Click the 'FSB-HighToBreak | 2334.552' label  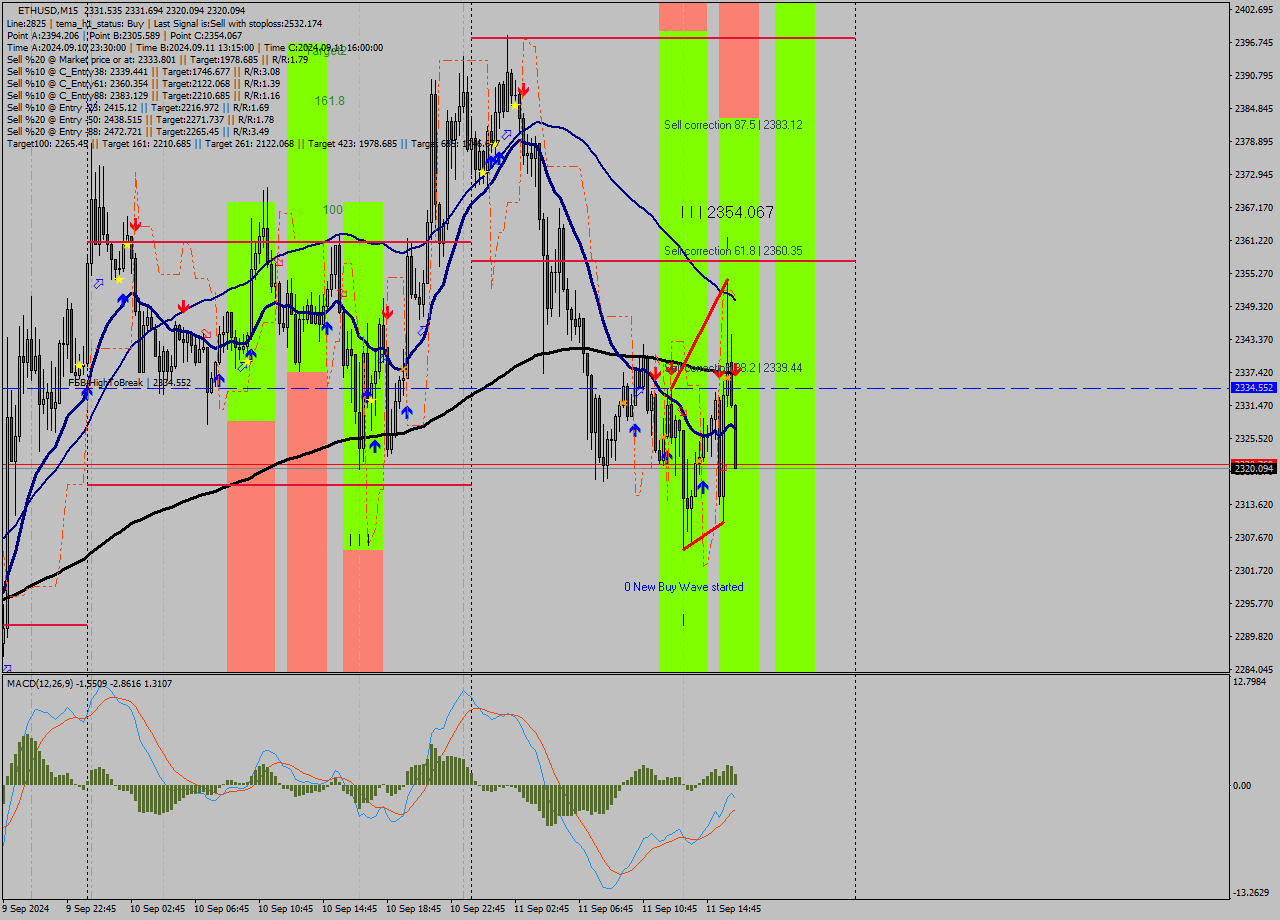tap(129, 383)
